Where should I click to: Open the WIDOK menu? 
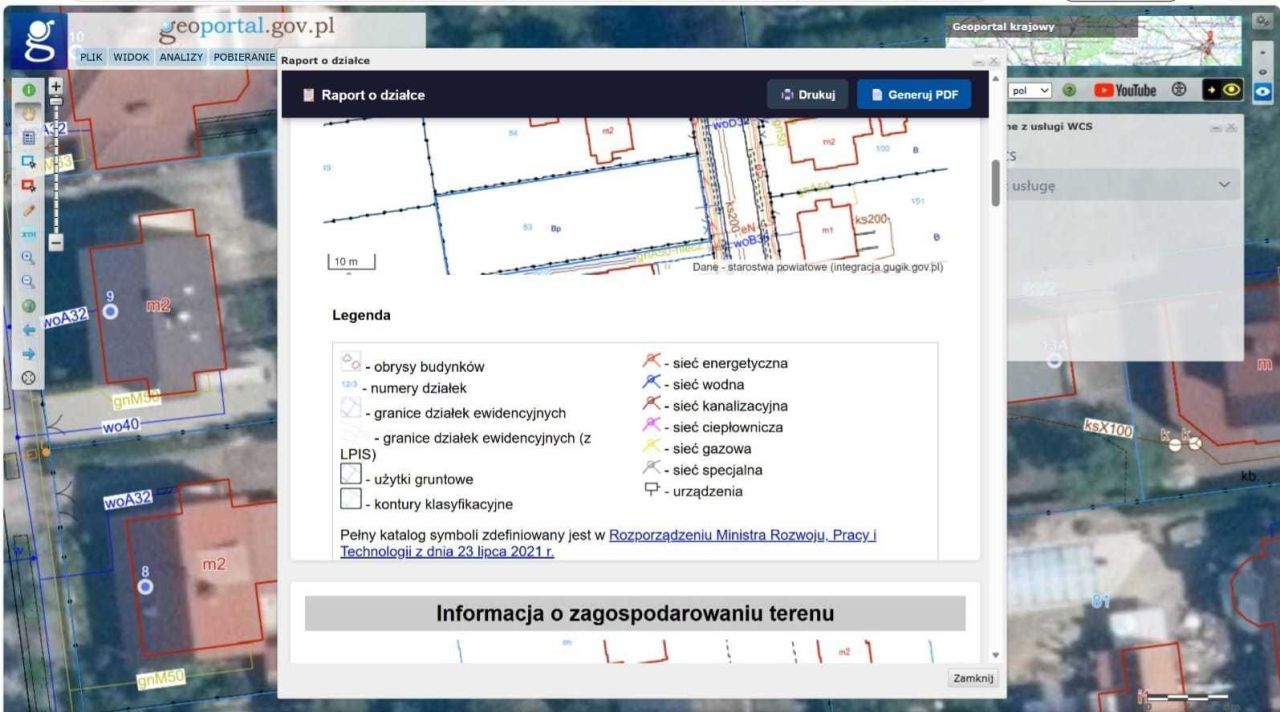pos(131,57)
